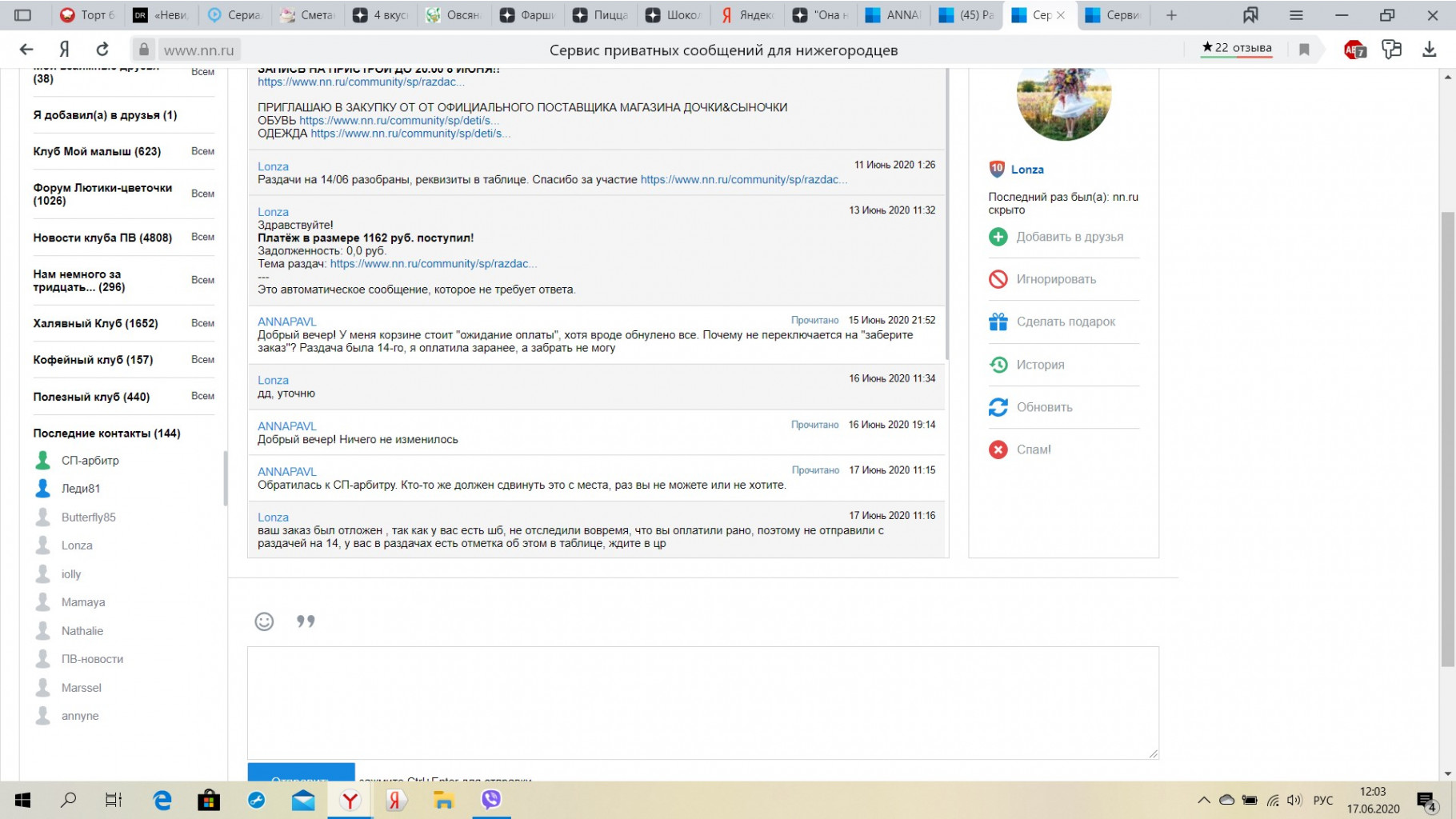Select contact СП-арбитр
The height and width of the screenshot is (819, 1456).
(x=90, y=461)
